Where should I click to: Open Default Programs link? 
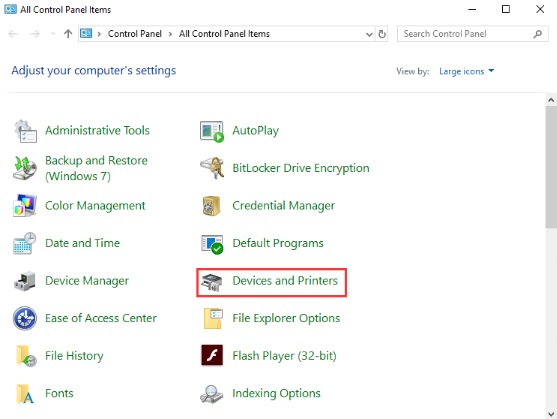tap(278, 243)
